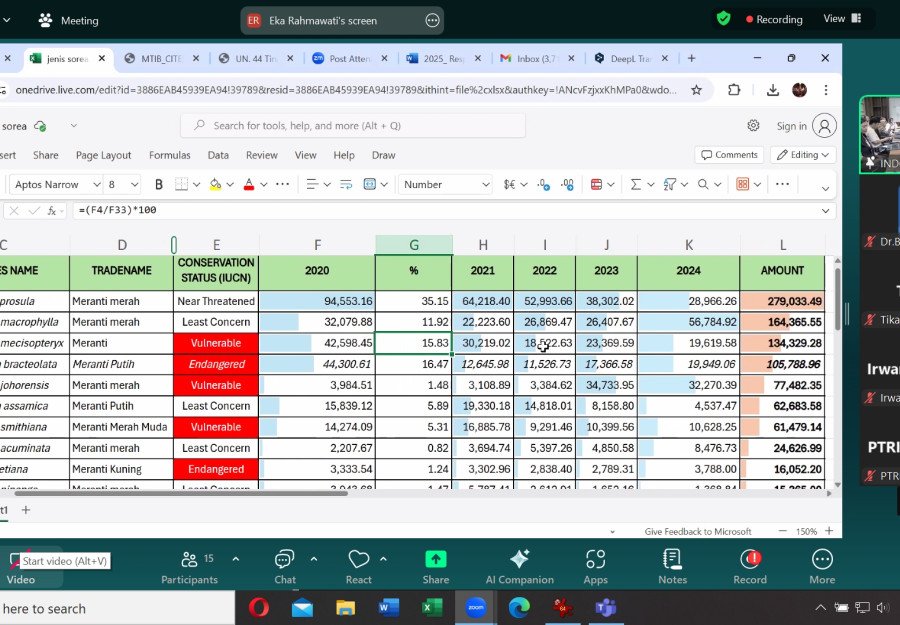
Task: Expand the Number format dropdown
Action: click(445, 184)
